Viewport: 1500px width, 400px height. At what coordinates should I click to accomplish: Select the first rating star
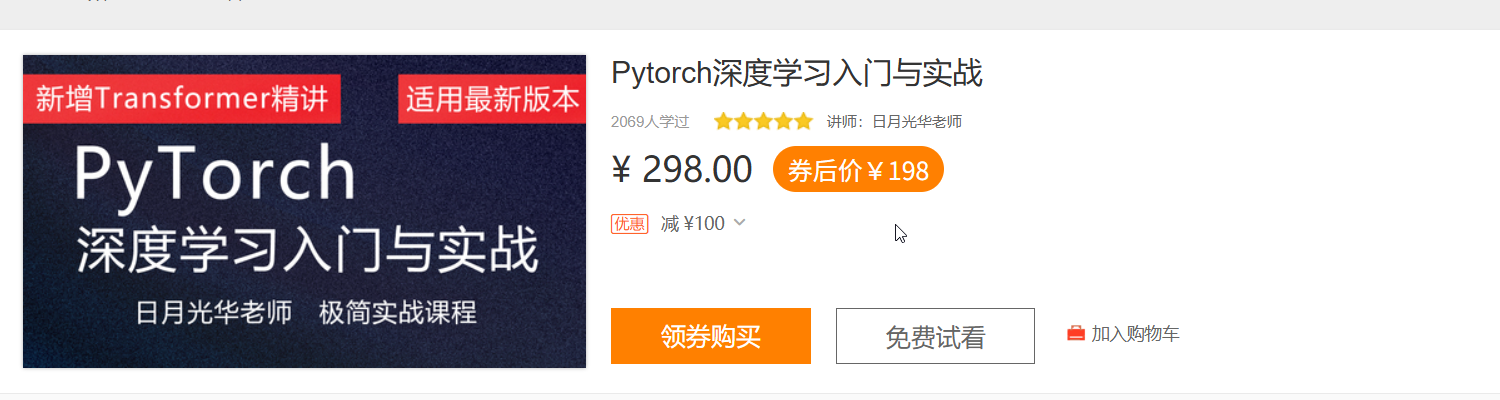point(723,122)
